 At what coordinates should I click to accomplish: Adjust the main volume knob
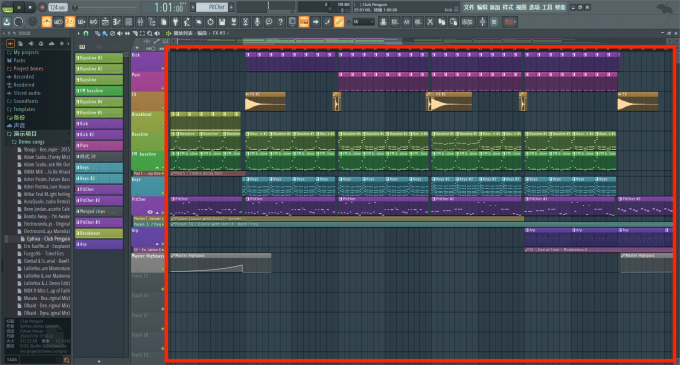tap(18, 22)
